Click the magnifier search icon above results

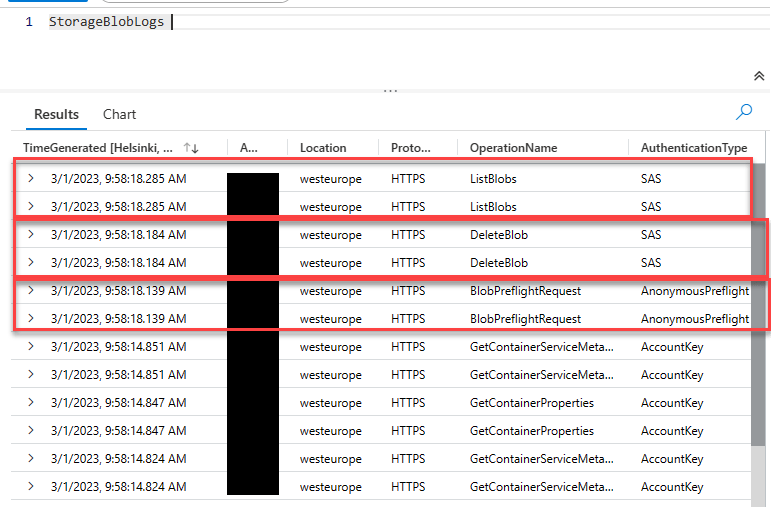pos(743,112)
